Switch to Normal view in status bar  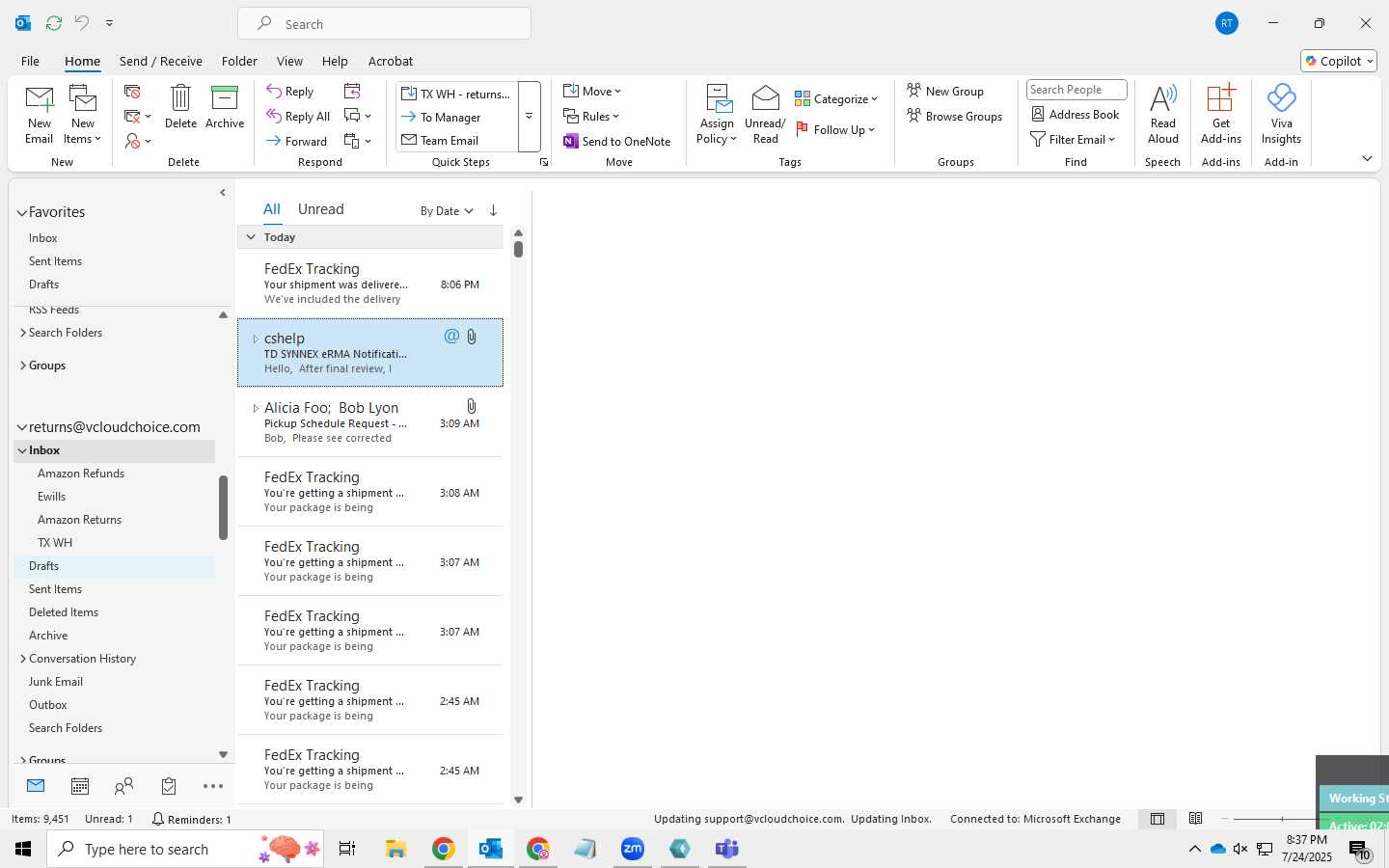tap(1157, 819)
